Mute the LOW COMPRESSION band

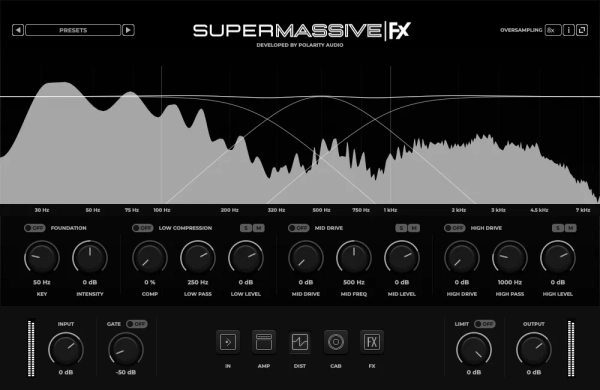tap(259, 228)
